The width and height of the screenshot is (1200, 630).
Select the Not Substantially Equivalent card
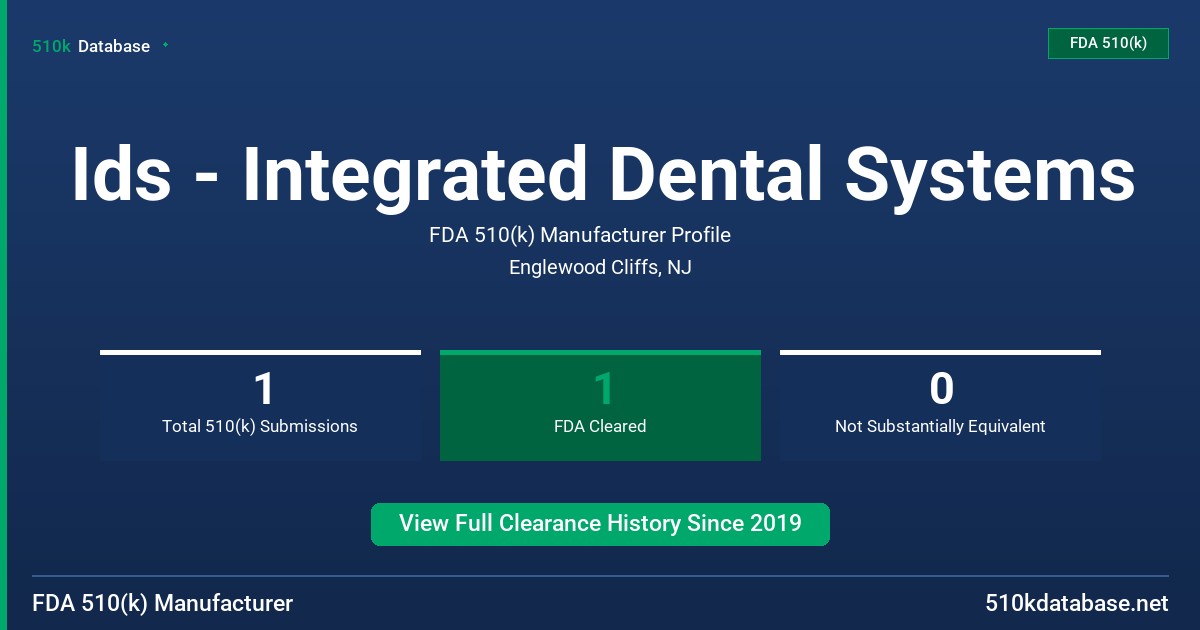pyautogui.click(x=940, y=405)
